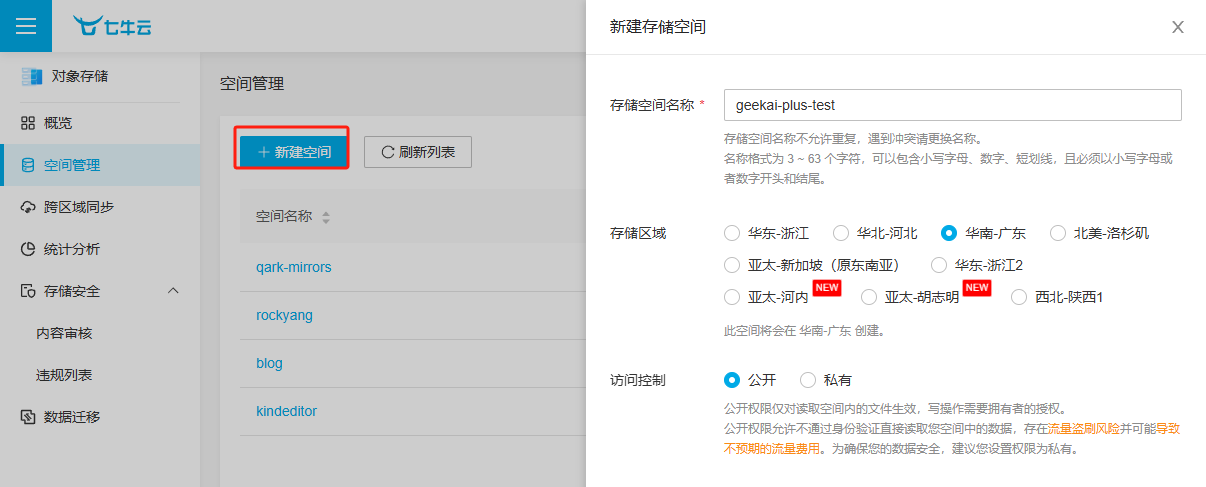This screenshot has height=487, width=1206.
Task: Click the sort arrows beside 空间名称
Action: [325, 217]
